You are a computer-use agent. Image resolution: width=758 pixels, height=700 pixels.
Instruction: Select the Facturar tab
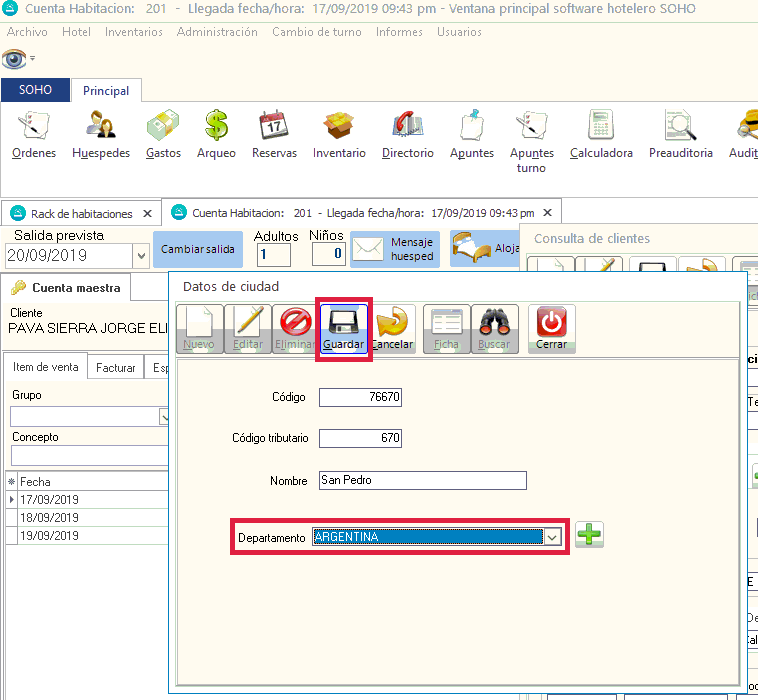coord(116,368)
